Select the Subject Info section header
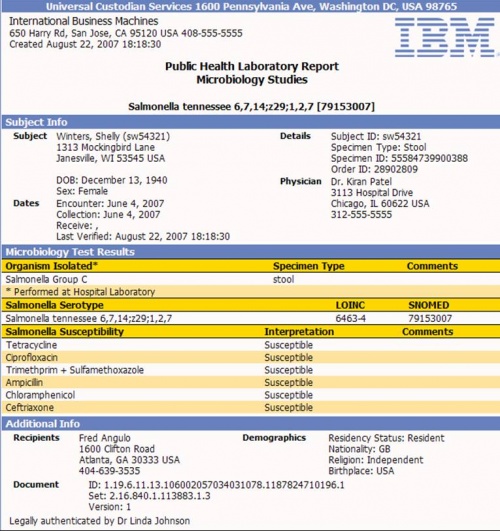The width and height of the screenshot is (500, 531). [x=251, y=122]
